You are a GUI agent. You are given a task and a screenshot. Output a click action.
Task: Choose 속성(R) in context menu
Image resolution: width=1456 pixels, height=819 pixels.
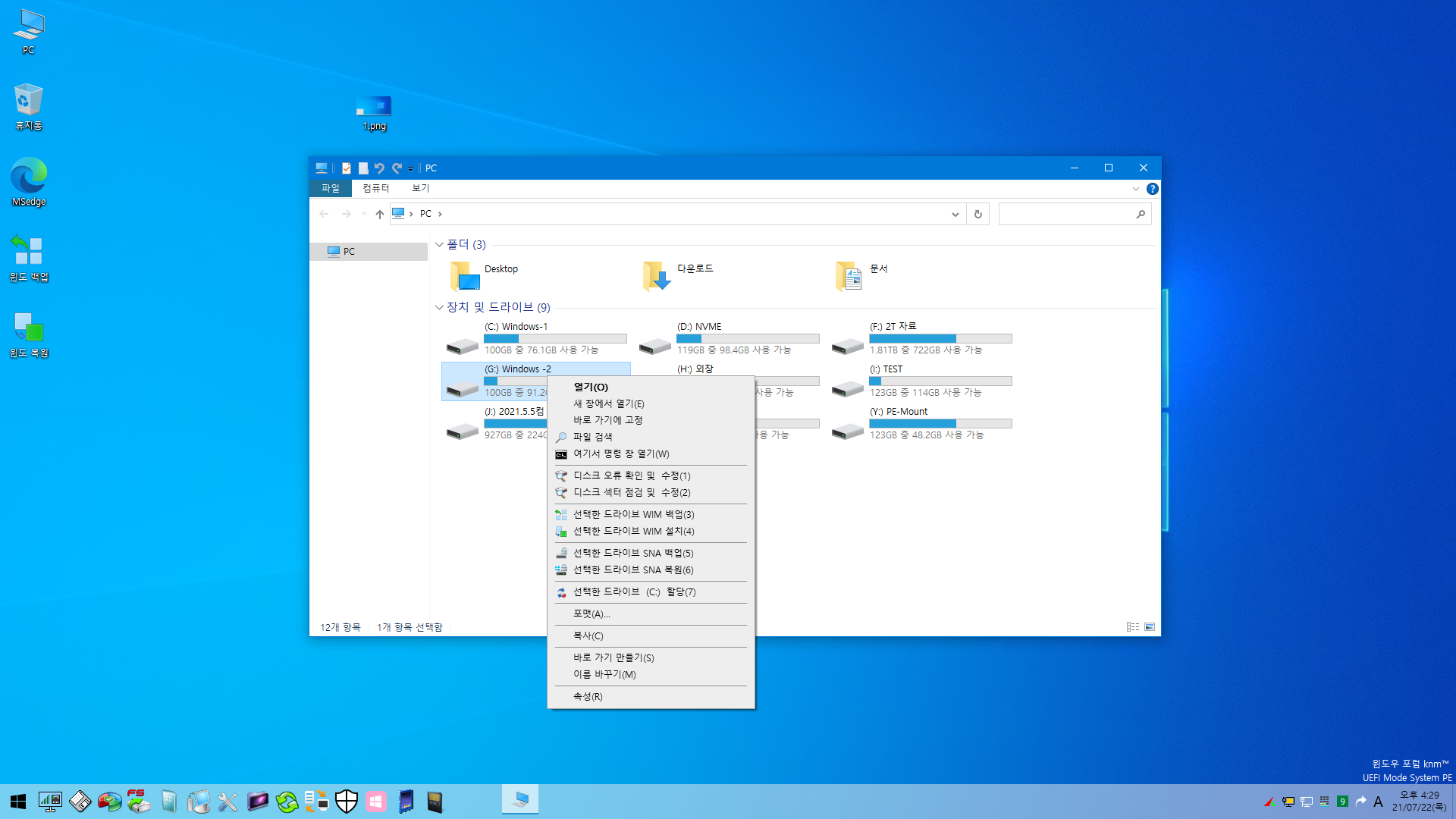pyautogui.click(x=651, y=697)
